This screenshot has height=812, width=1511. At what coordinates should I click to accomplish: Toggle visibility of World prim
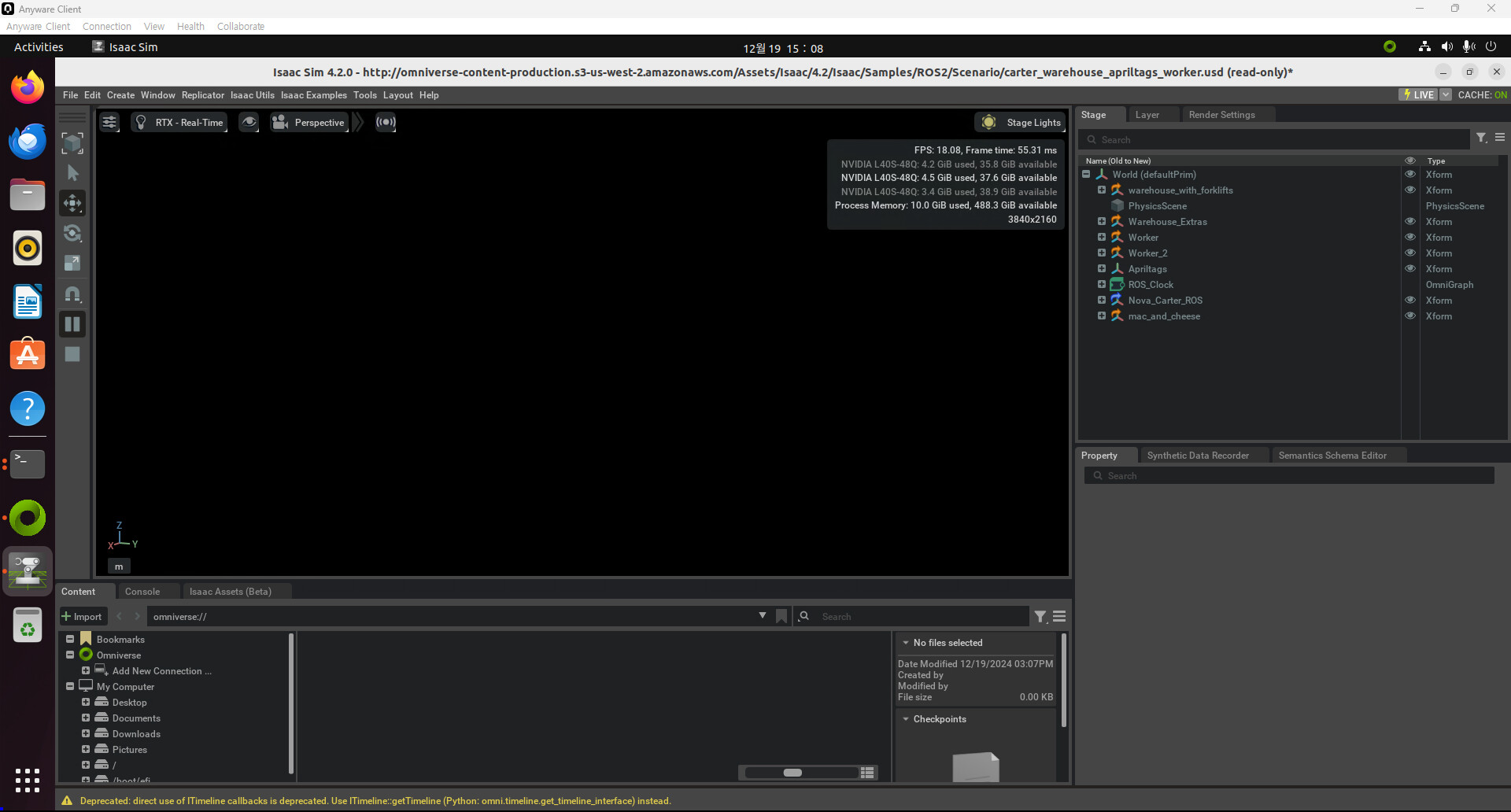(x=1410, y=175)
